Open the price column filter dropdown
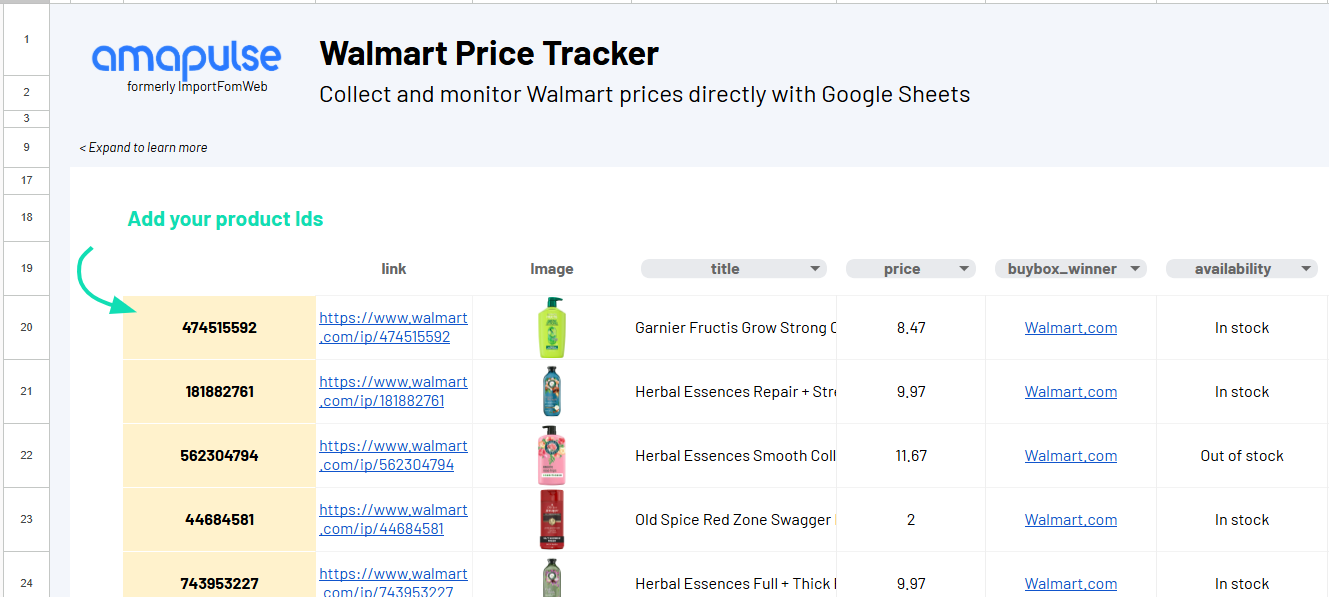 coord(965,269)
